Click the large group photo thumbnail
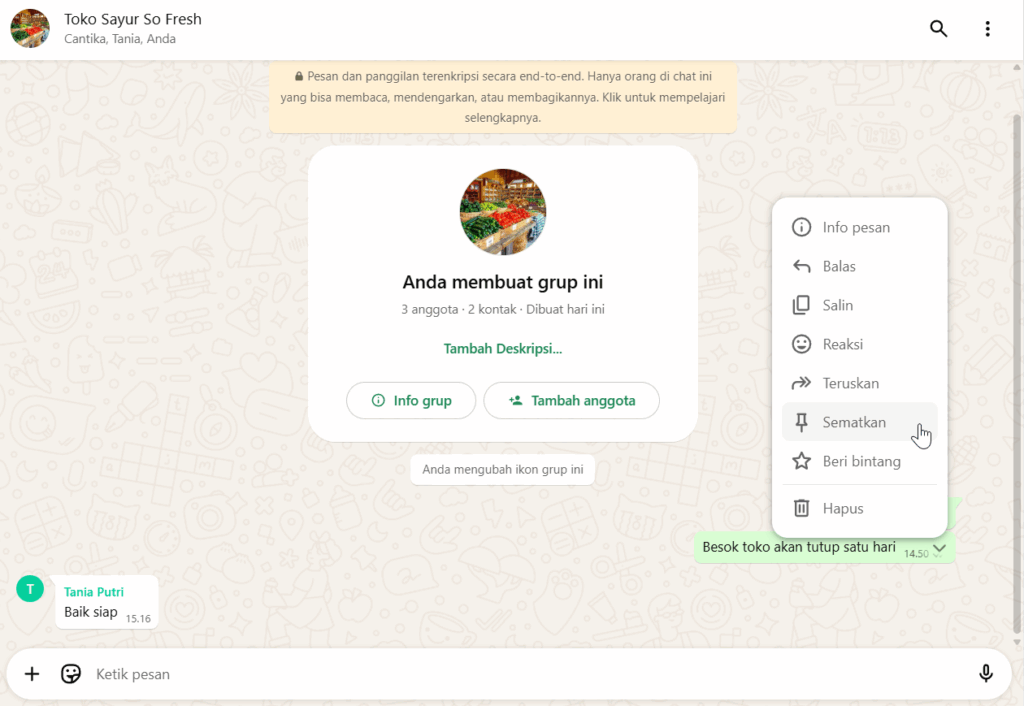This screenshot has height=706, width=1024. tap(502, 212)
